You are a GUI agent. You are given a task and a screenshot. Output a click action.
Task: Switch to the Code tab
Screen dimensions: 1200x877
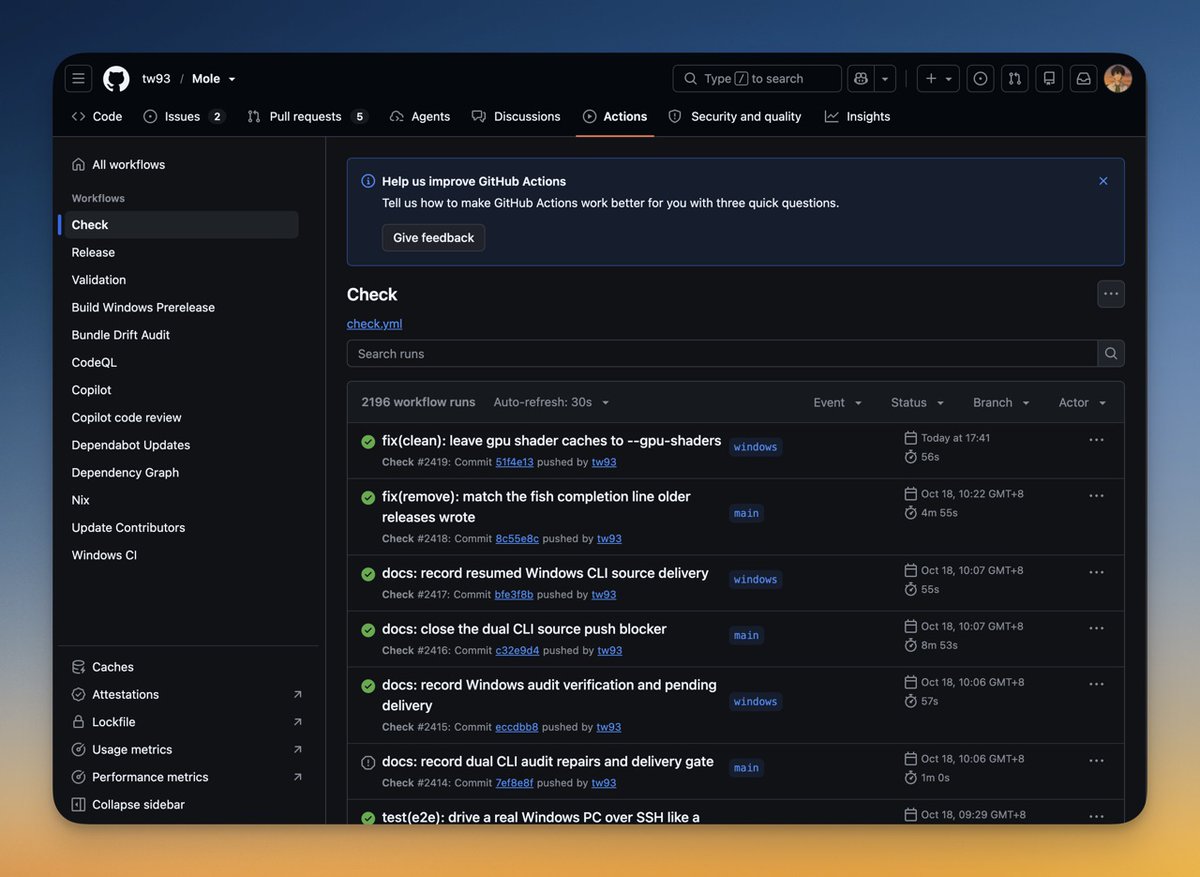pyautogui.click(x=97, y=117)
